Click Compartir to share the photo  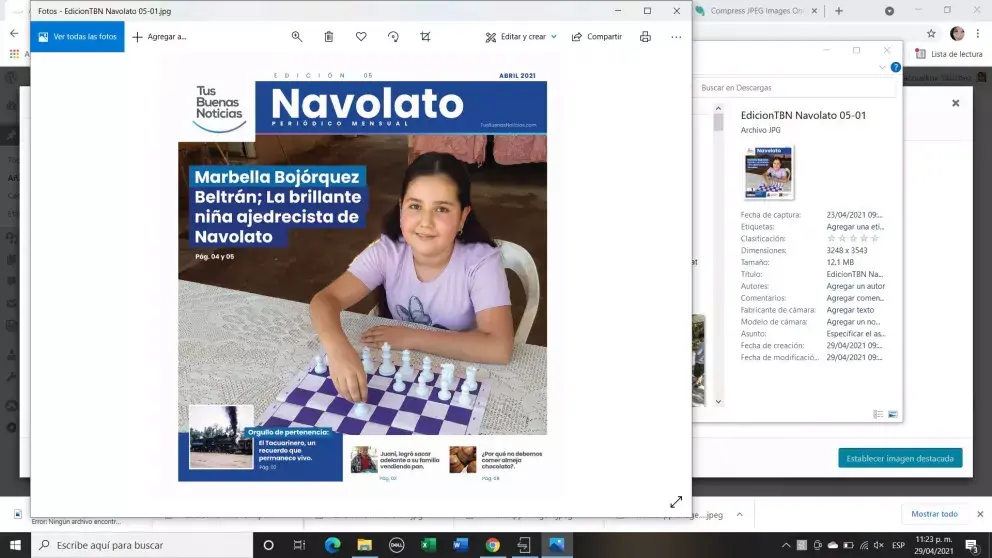597,37
